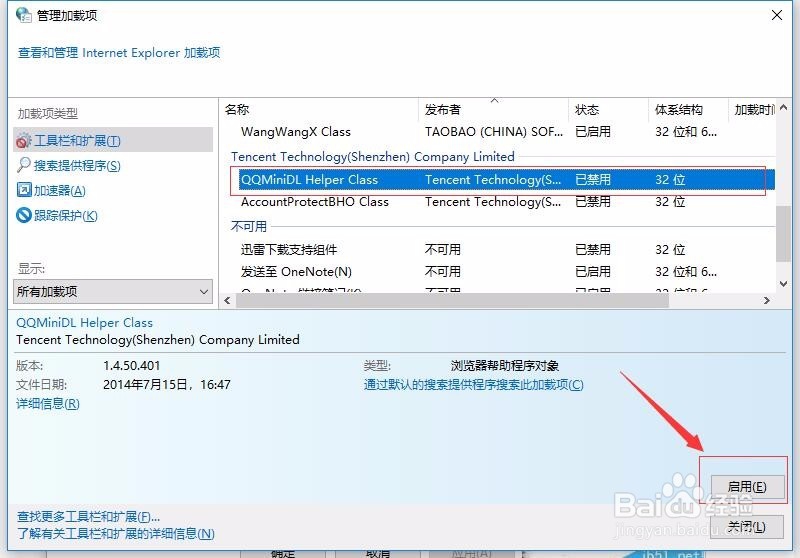This screenshot has width=800, height=558.
Task: Click the Search Providers magnifier icon
Action: [23, 165]
